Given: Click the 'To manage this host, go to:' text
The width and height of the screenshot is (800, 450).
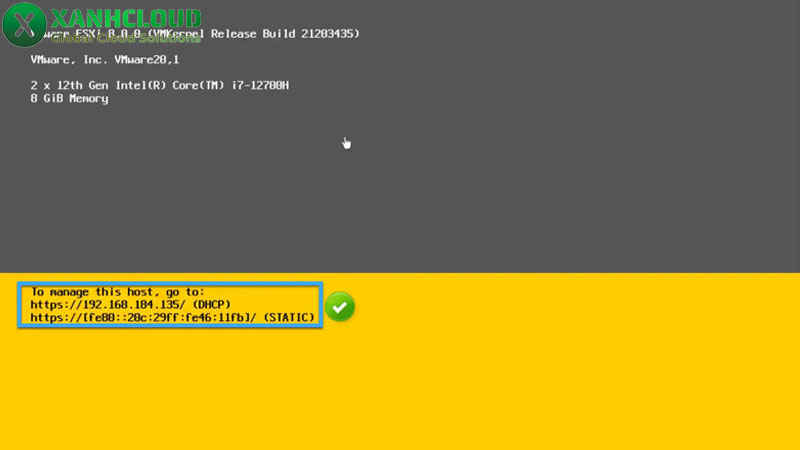Looking at the screenshot, I should 117,292.
